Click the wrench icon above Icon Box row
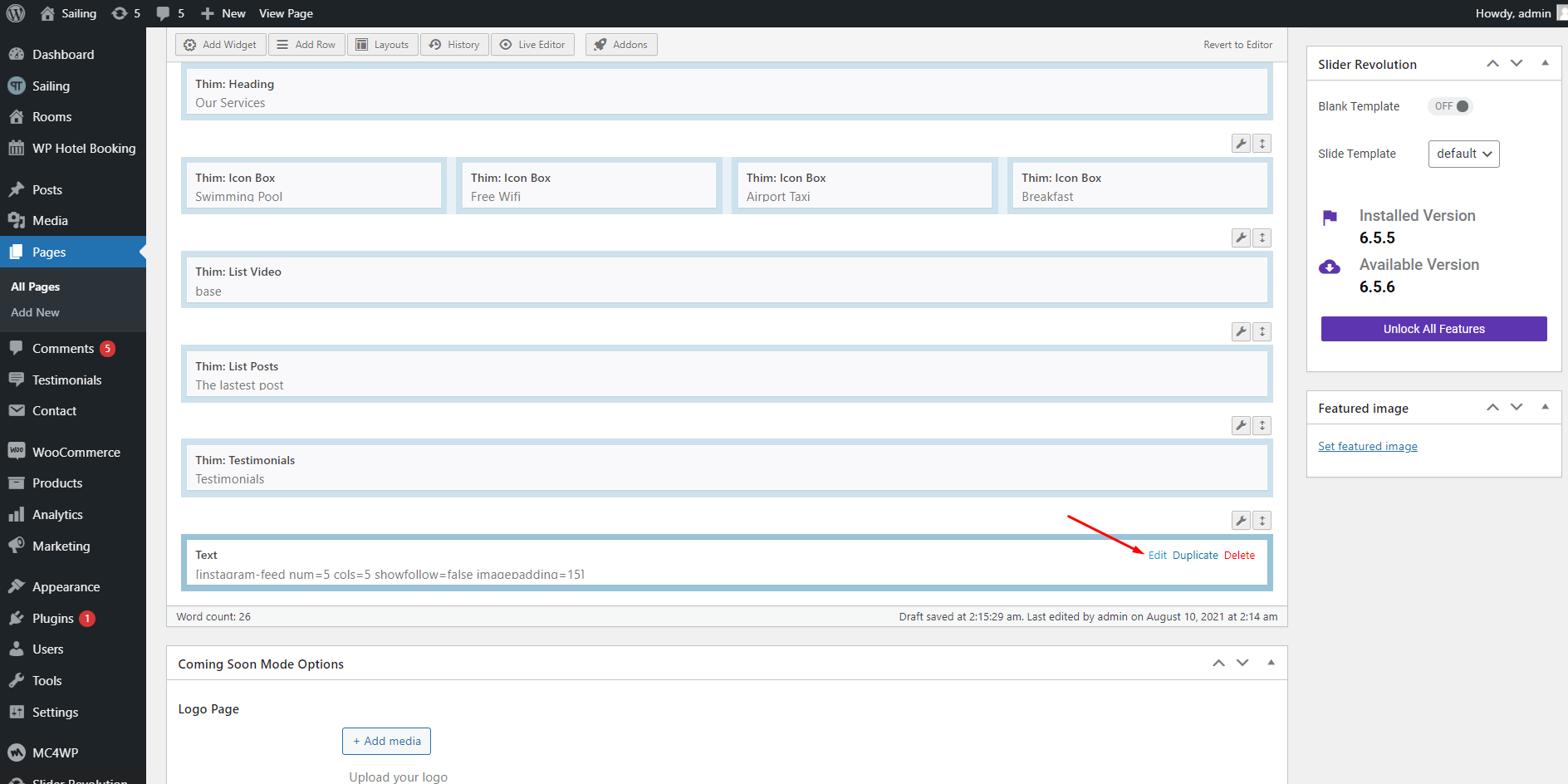This screenshot has width=1568, height=784. click(x=1241, y=144)
